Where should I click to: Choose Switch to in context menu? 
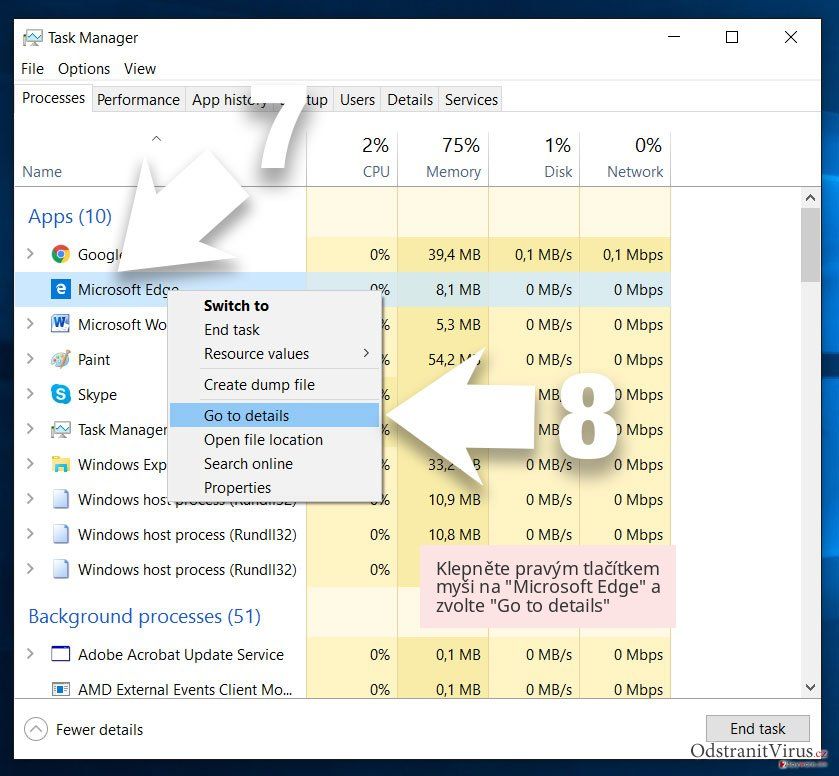pos(274,306)
